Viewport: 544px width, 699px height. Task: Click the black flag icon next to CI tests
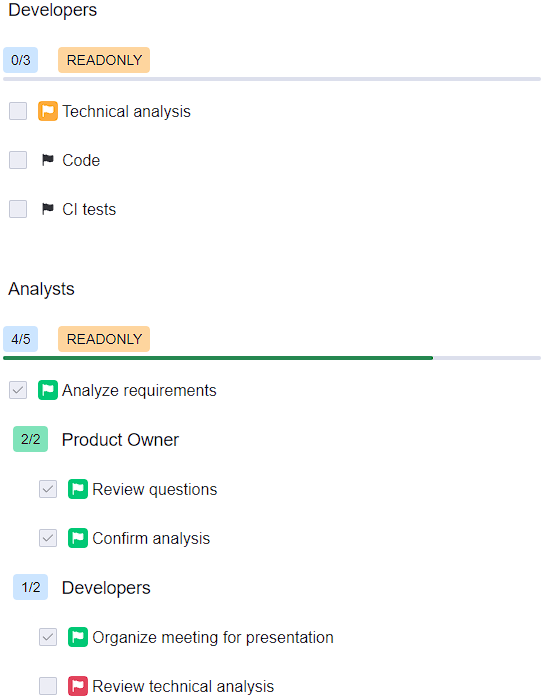click(48, 209)
